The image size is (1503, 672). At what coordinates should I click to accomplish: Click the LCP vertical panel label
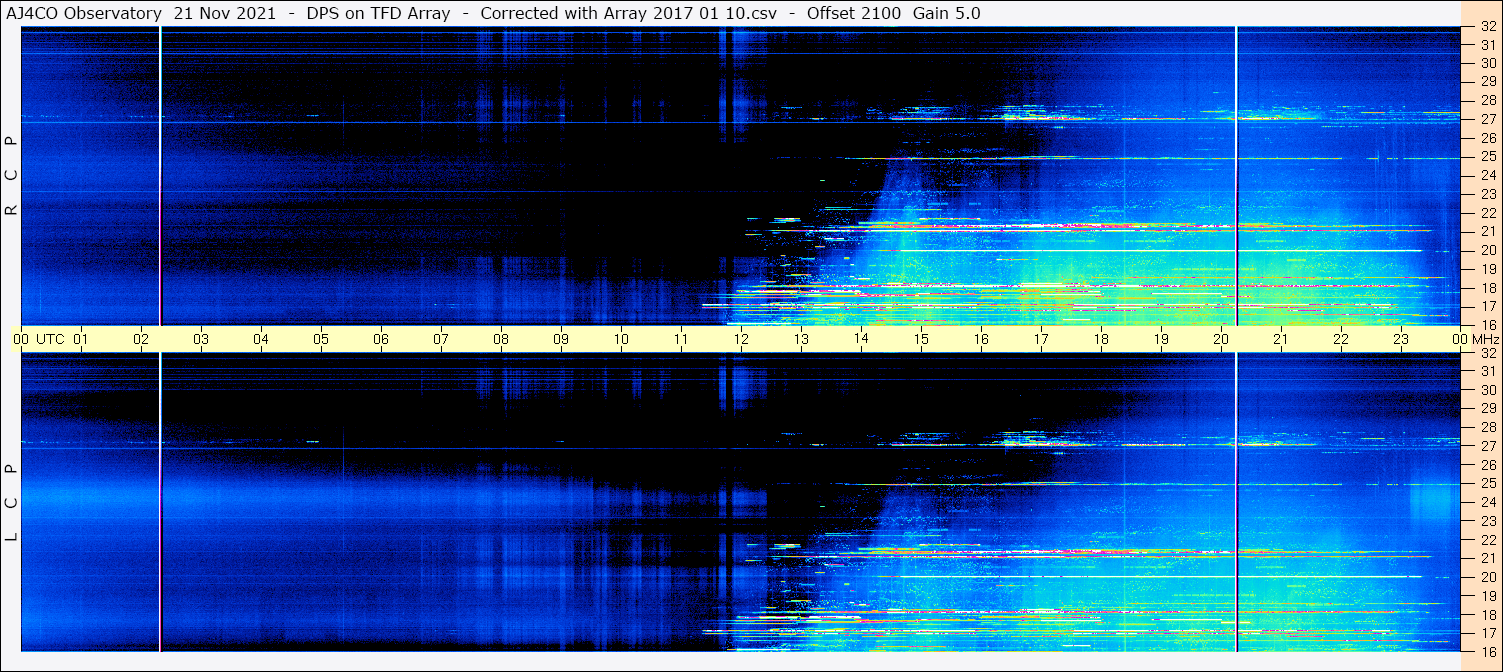point(11,502)
